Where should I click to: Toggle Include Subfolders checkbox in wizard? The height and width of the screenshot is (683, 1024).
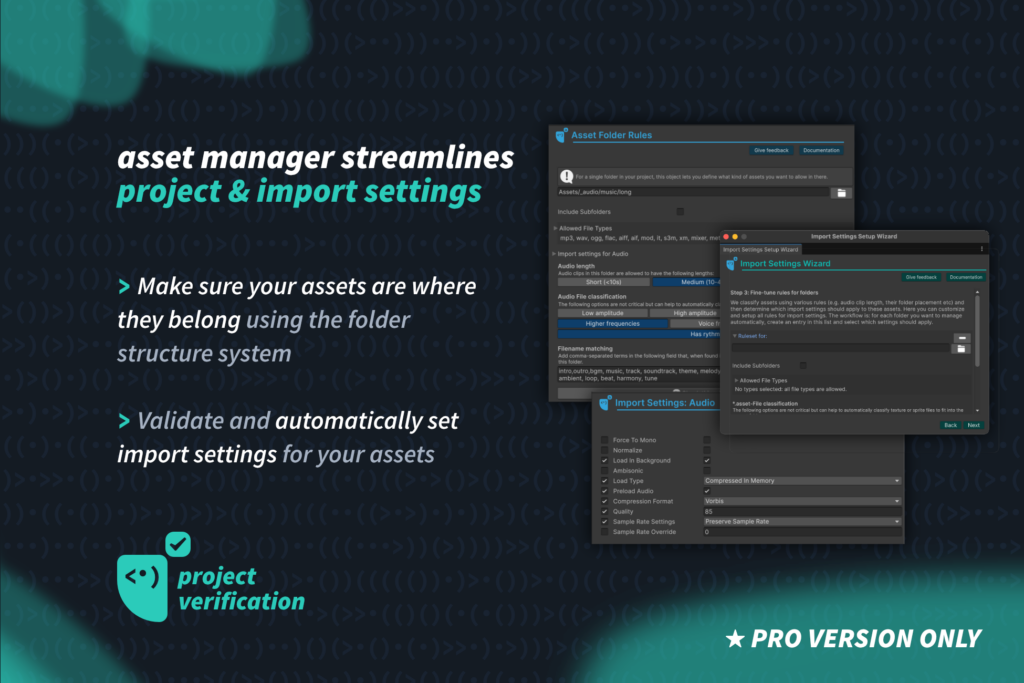pos(803,366)
